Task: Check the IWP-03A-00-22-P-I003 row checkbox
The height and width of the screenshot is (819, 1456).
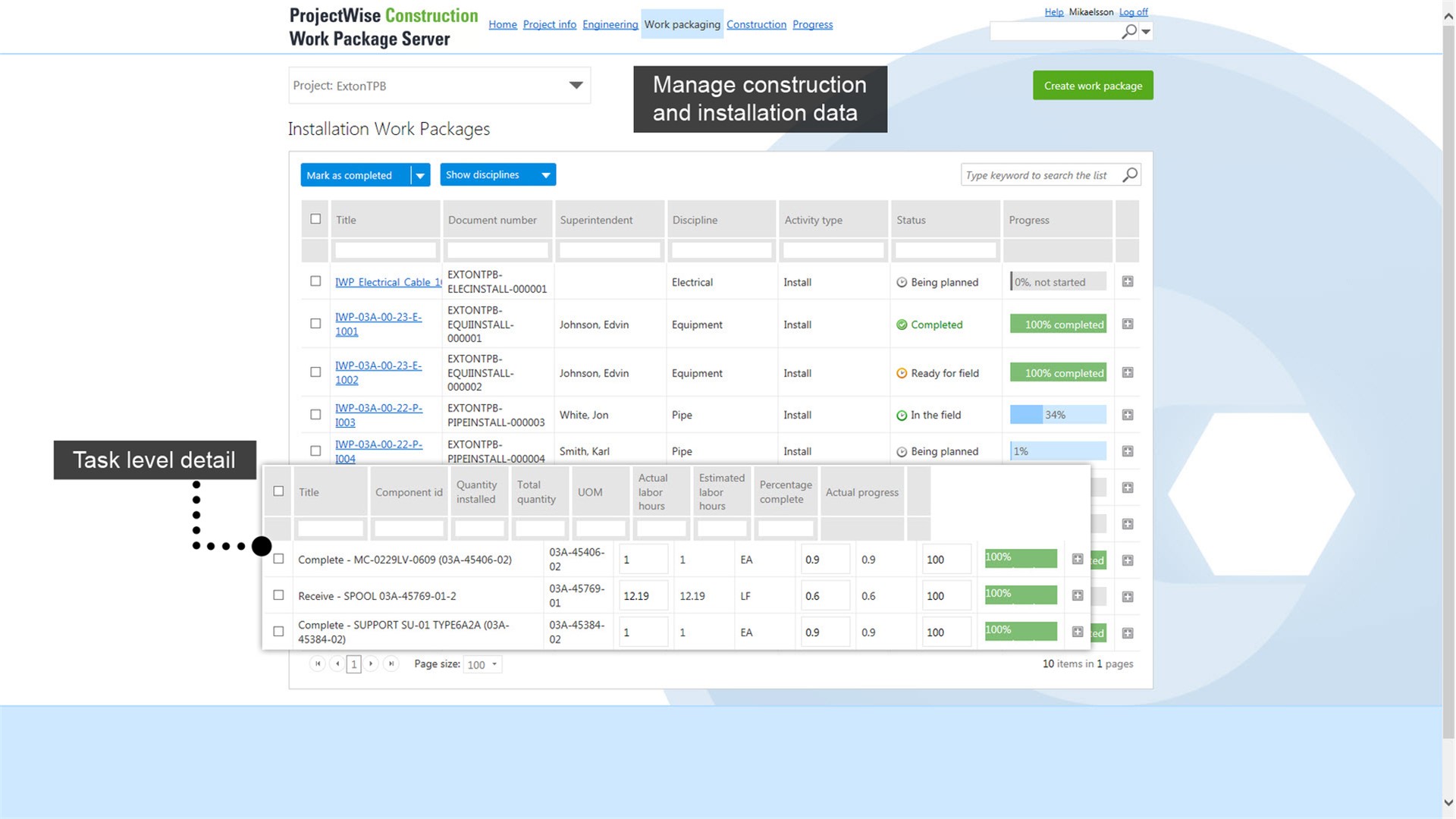Action: pyautogui.click(x=315, y=415)
